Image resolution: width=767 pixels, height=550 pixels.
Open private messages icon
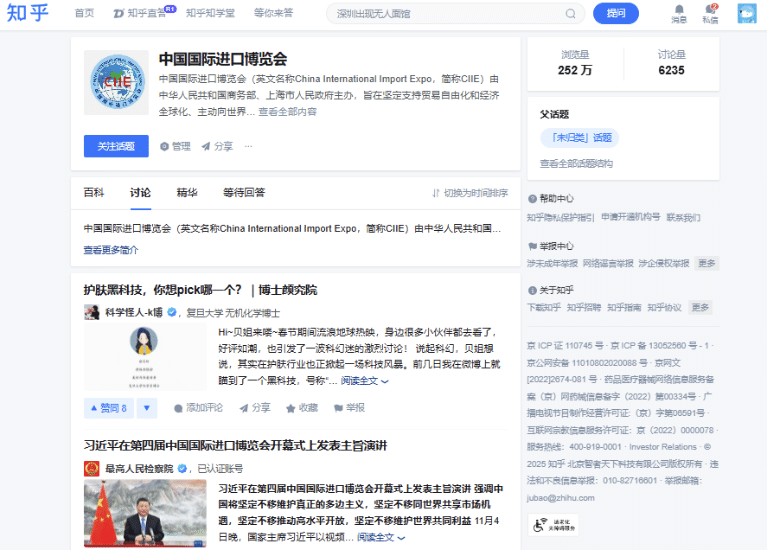point(710,9)
